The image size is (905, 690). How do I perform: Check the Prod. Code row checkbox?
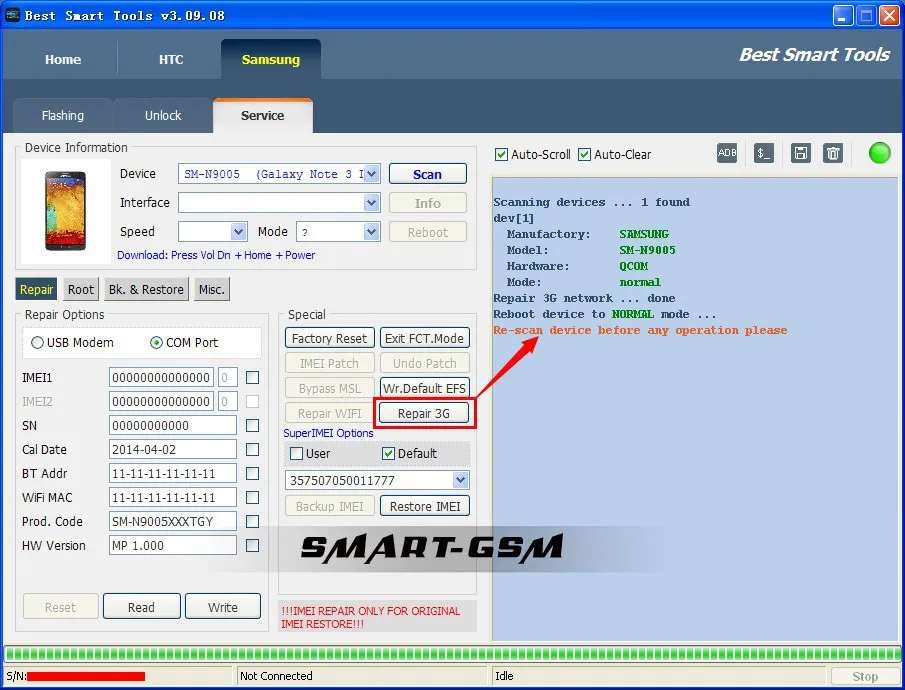[x=252, y=521]
